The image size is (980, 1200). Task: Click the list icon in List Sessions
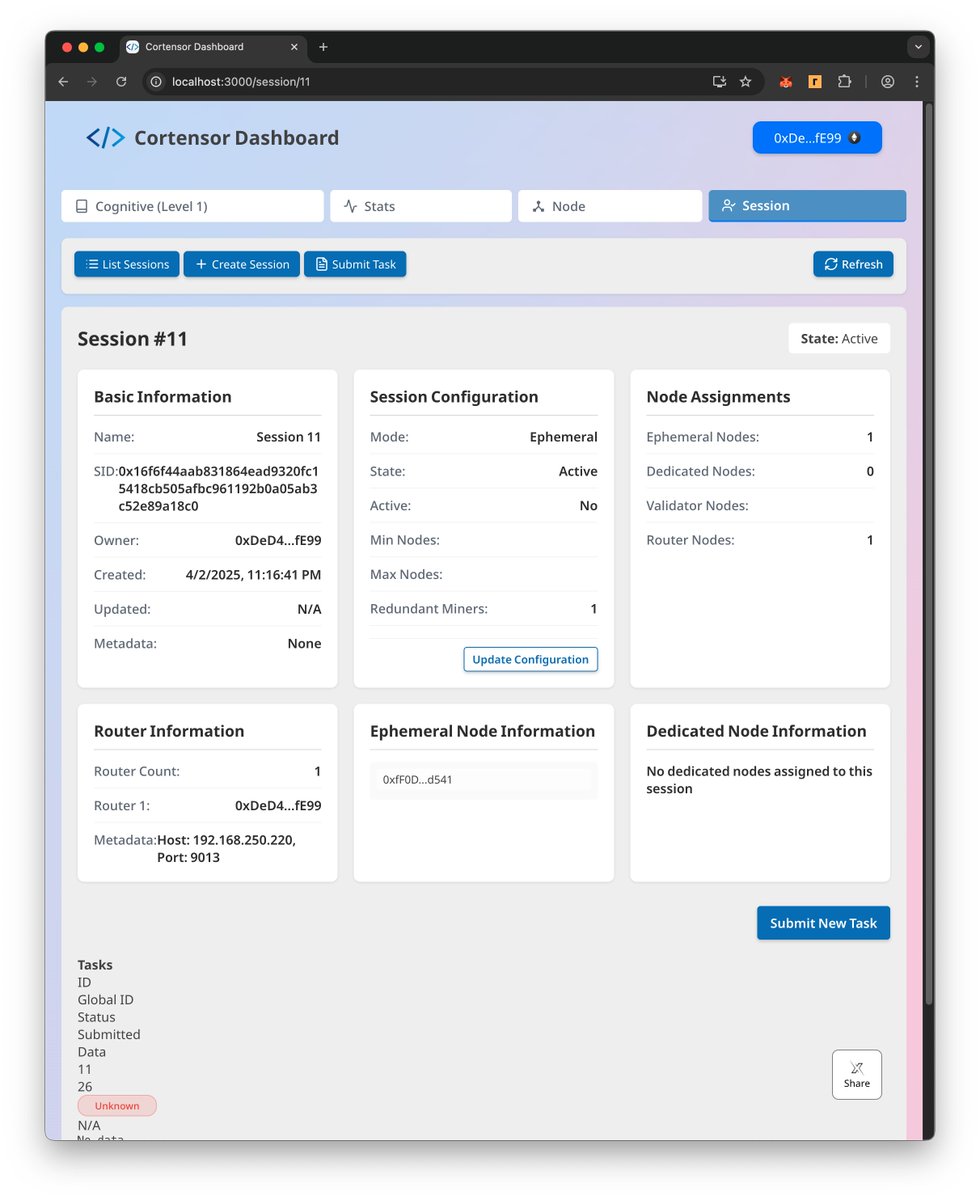(92, 264)
